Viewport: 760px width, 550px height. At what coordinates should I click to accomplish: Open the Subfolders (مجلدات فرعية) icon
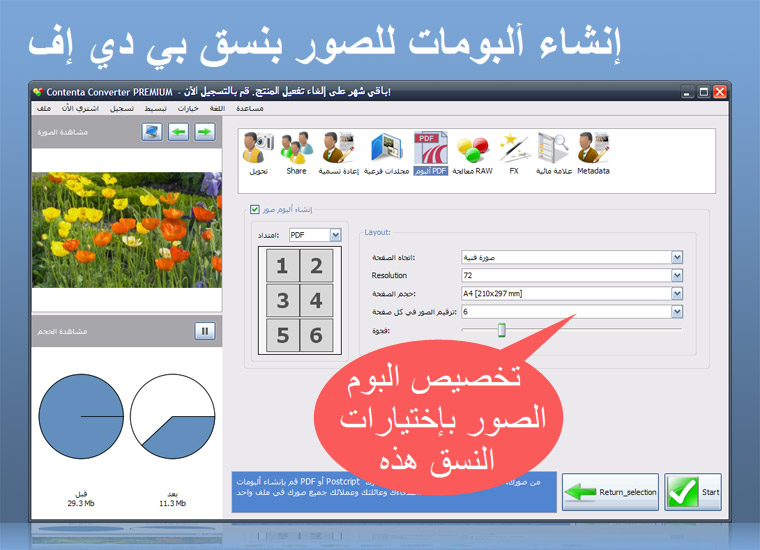387,148
